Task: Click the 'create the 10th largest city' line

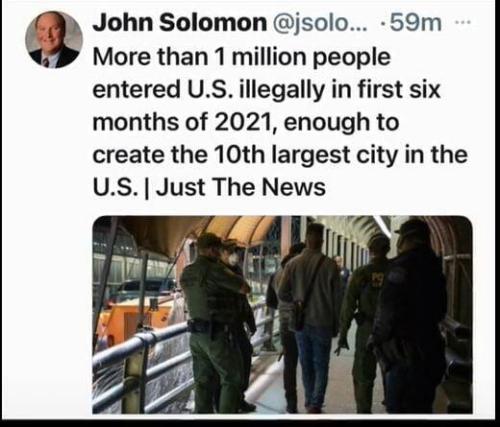Action: [280, 155]
